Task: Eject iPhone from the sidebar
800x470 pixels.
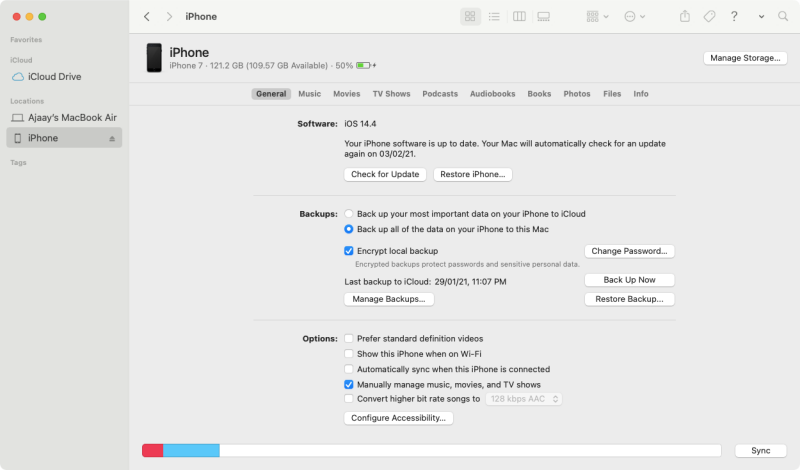Action: click(112, 138)
